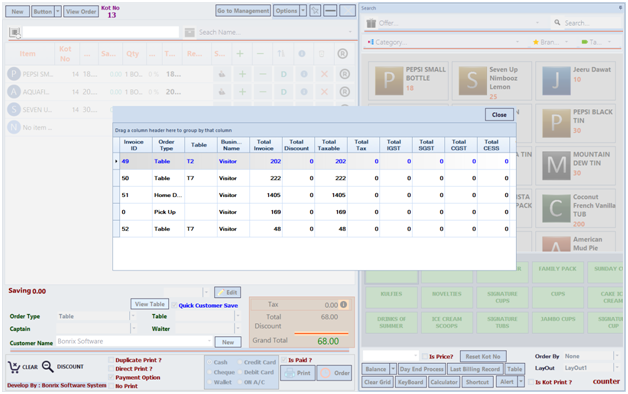Viewport: 628px width, 394px height.
Task: Click the pin icon beside Options
Action: [x=315, y=11]
